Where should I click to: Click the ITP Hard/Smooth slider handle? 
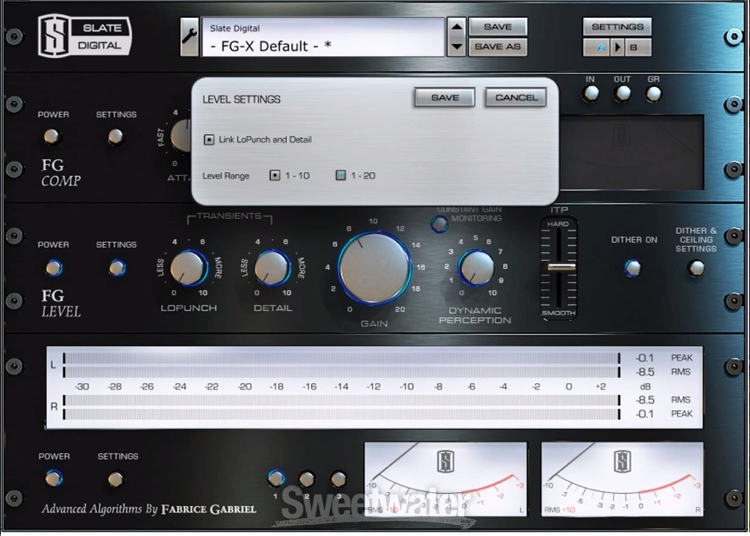(560, 267)
